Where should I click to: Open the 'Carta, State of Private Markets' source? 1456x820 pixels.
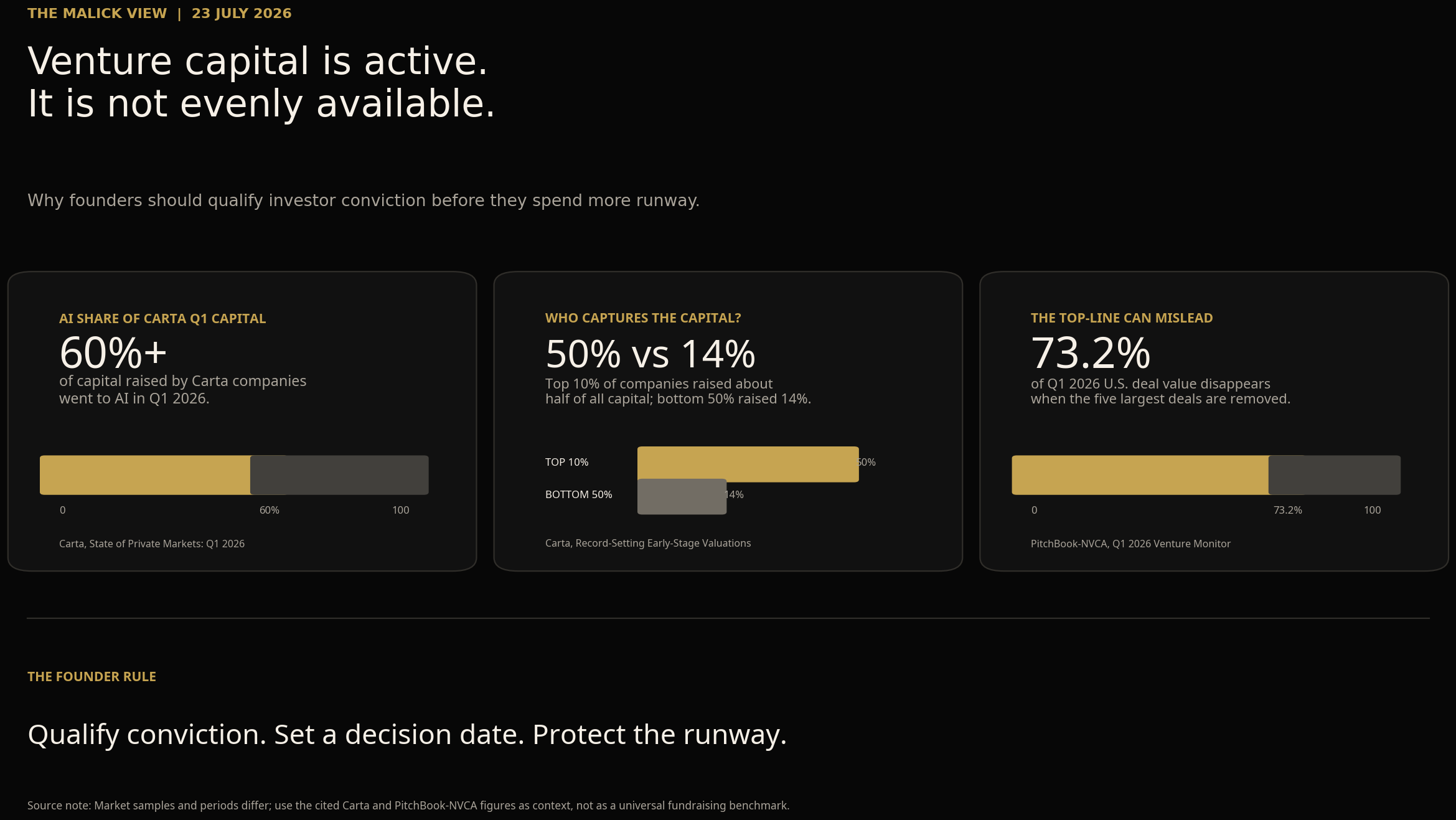pyautogui.click(x=152, y=544)
